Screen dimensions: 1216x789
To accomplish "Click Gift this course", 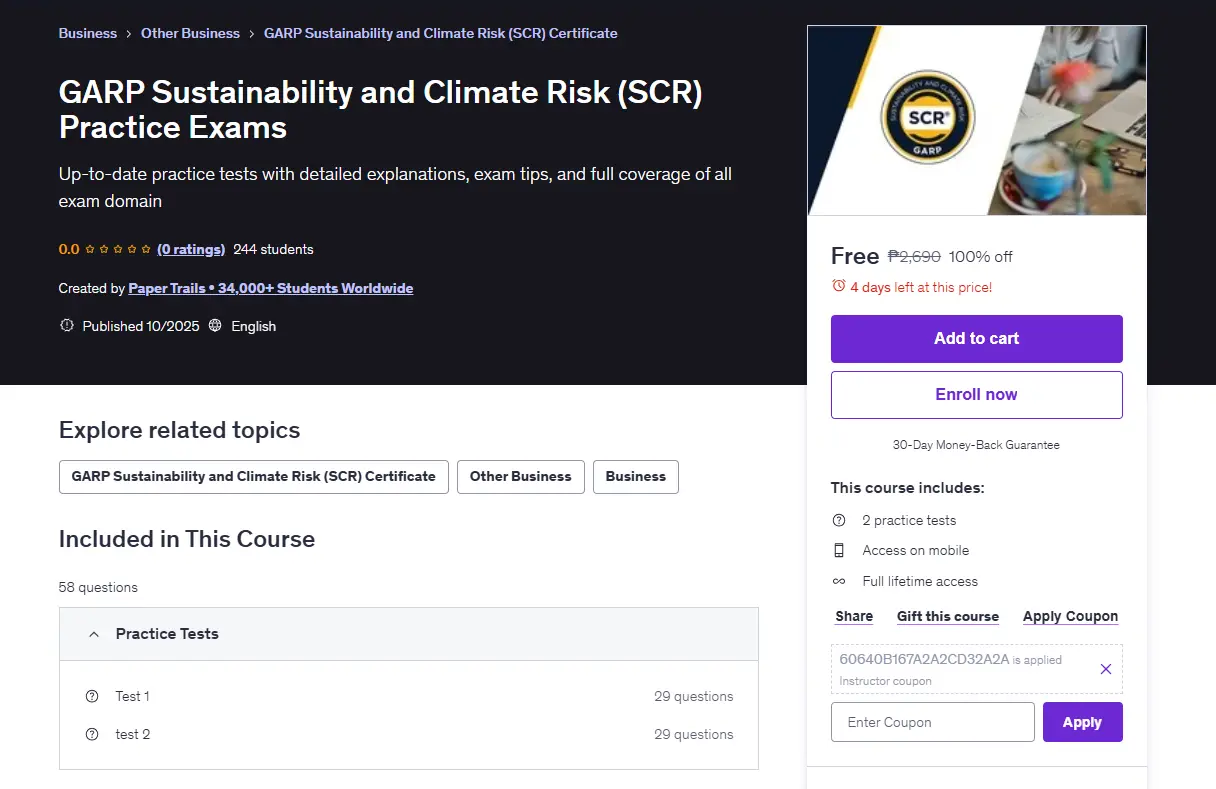I will (x=948, y=616).
